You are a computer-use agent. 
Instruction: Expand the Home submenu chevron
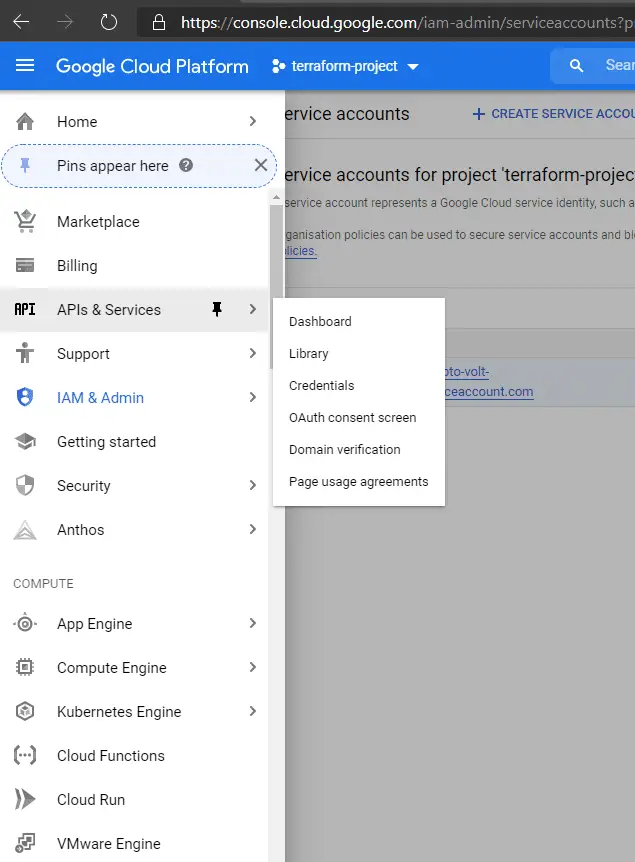252,121
